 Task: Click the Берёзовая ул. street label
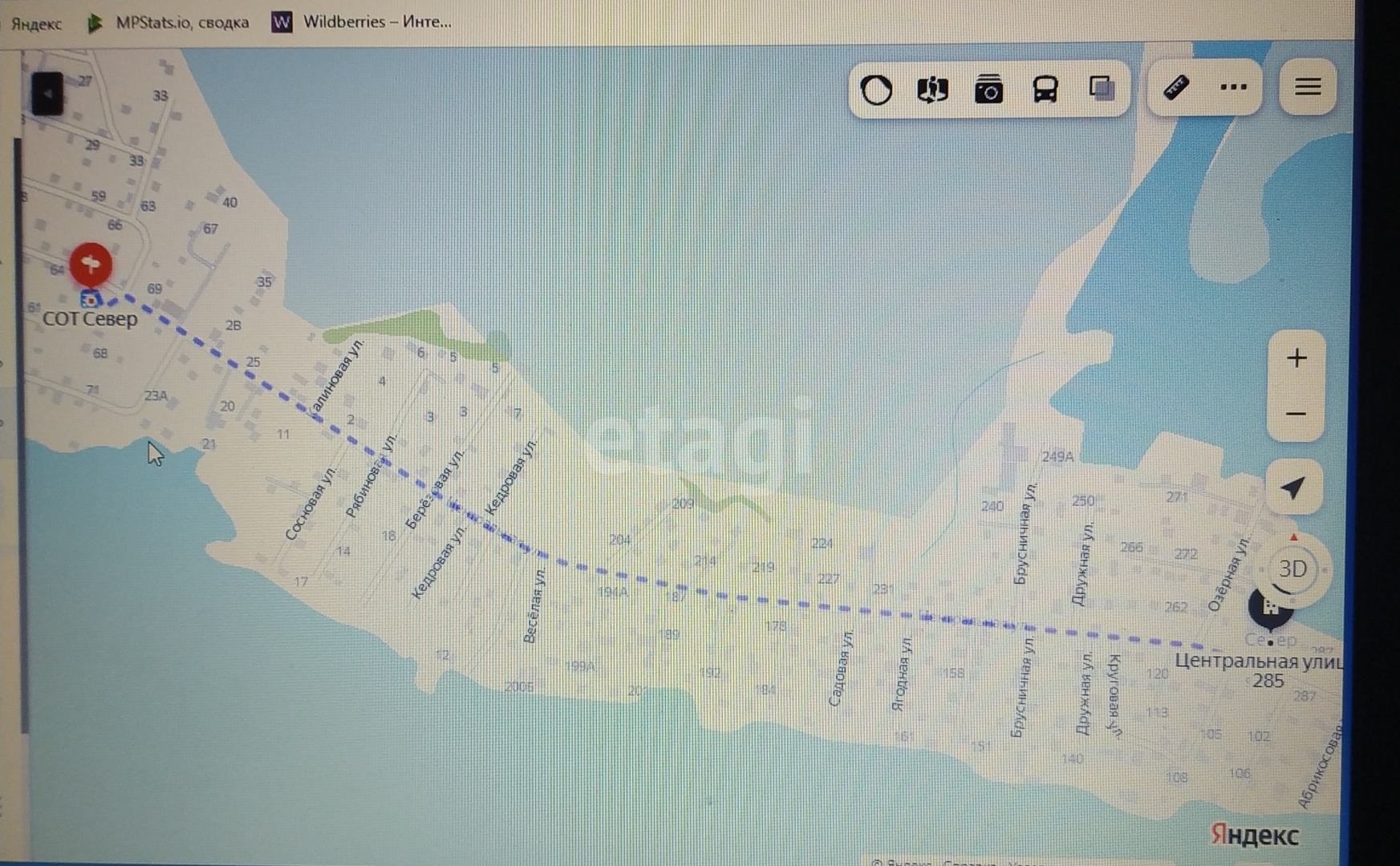[435, 489]
